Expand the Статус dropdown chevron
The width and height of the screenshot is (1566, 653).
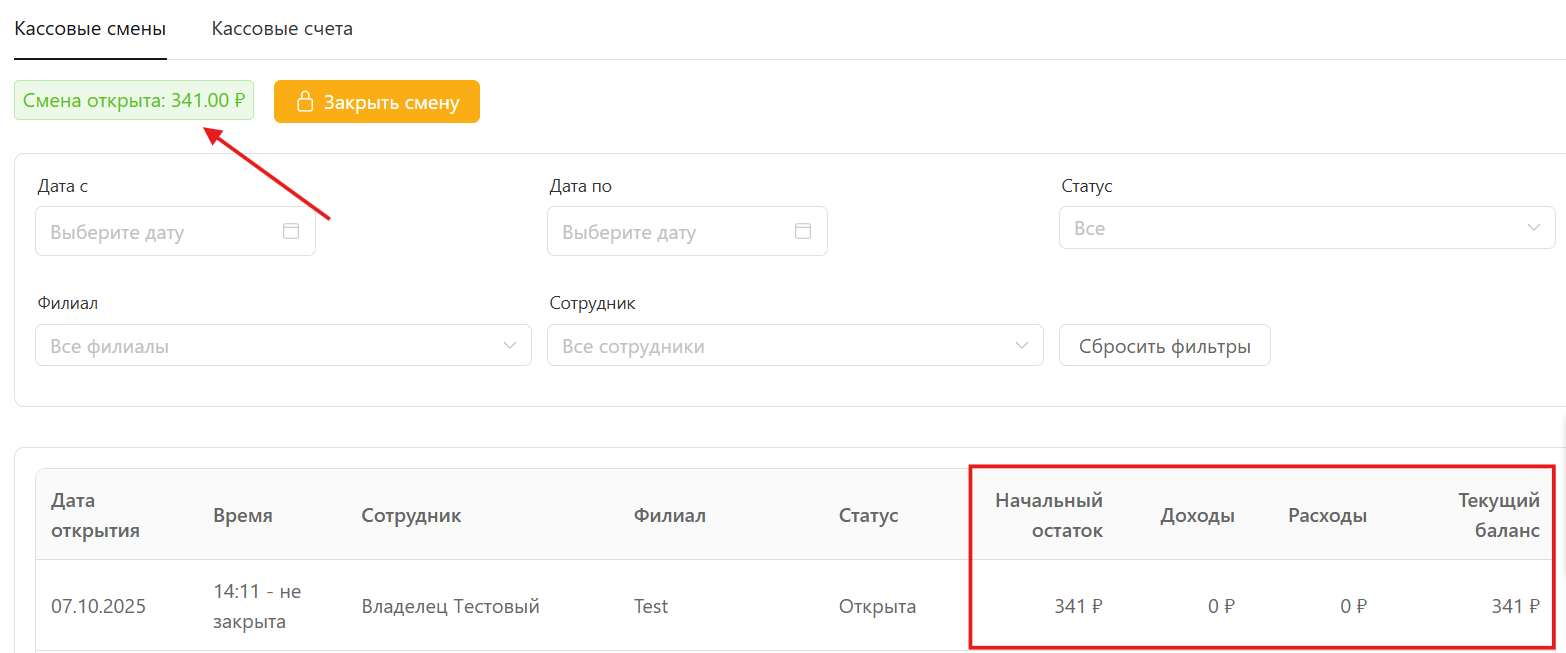tap(1535, 228)
